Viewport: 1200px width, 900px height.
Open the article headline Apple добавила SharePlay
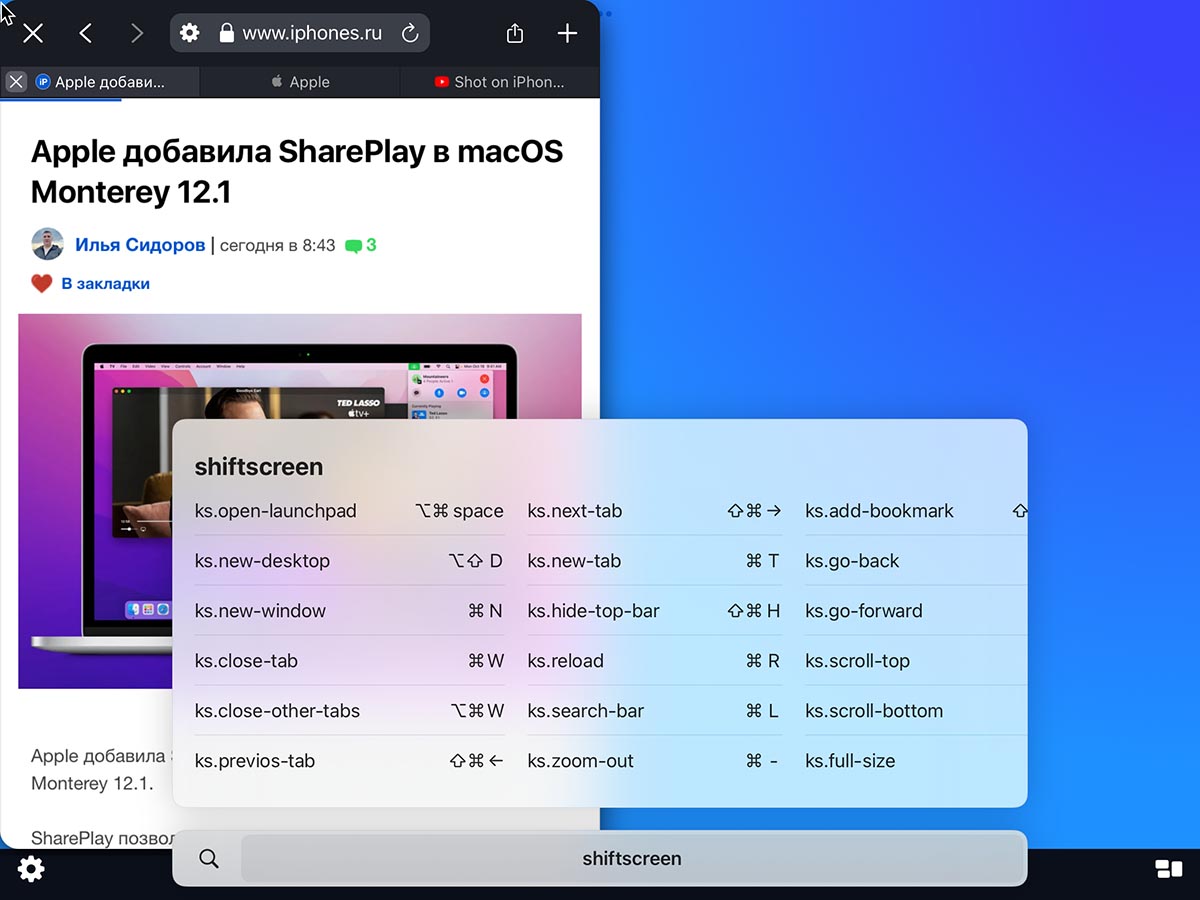coord(297,170)
